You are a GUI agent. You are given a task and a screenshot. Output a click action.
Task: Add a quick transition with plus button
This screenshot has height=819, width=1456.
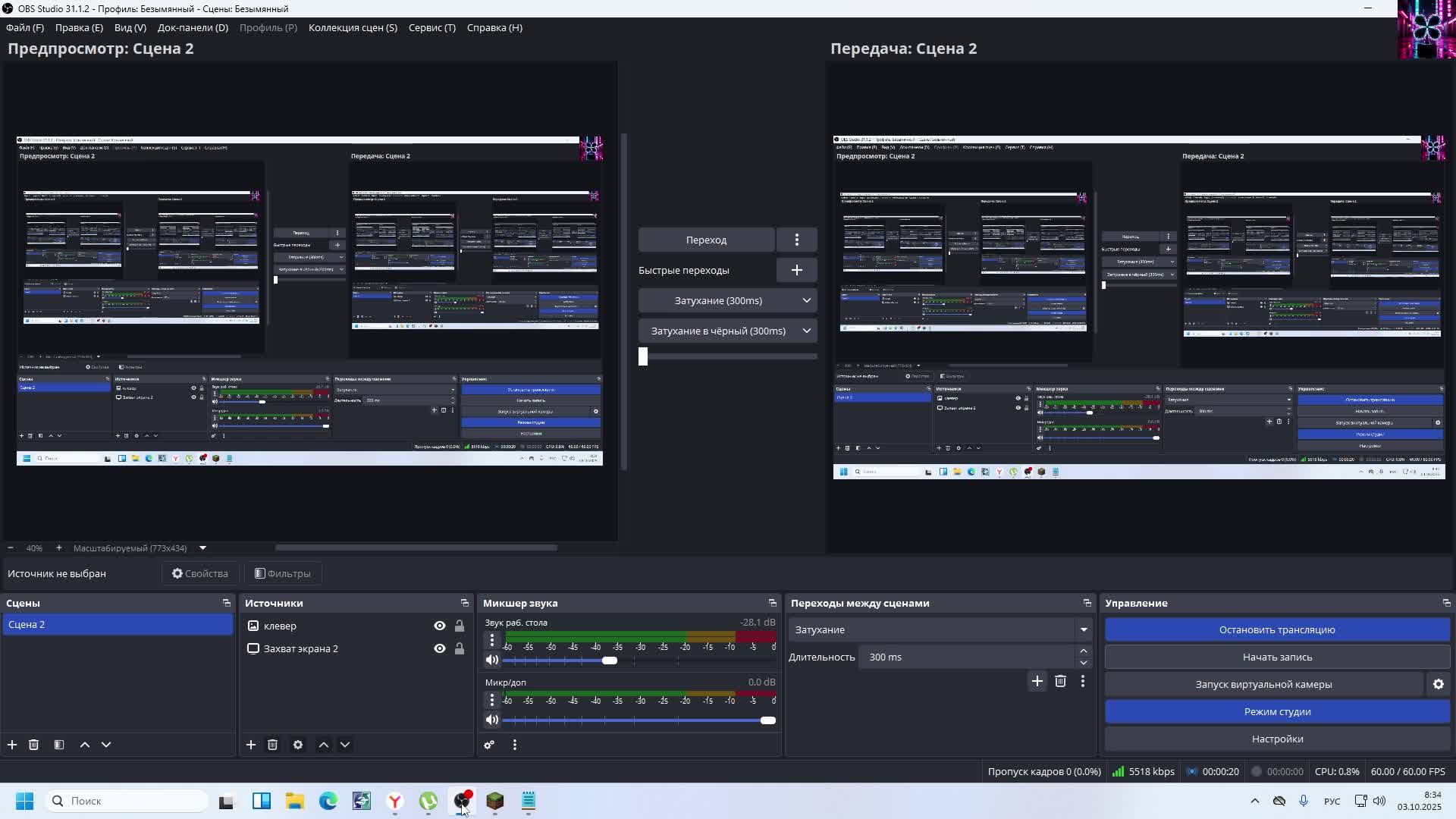(x=796, y=270)
